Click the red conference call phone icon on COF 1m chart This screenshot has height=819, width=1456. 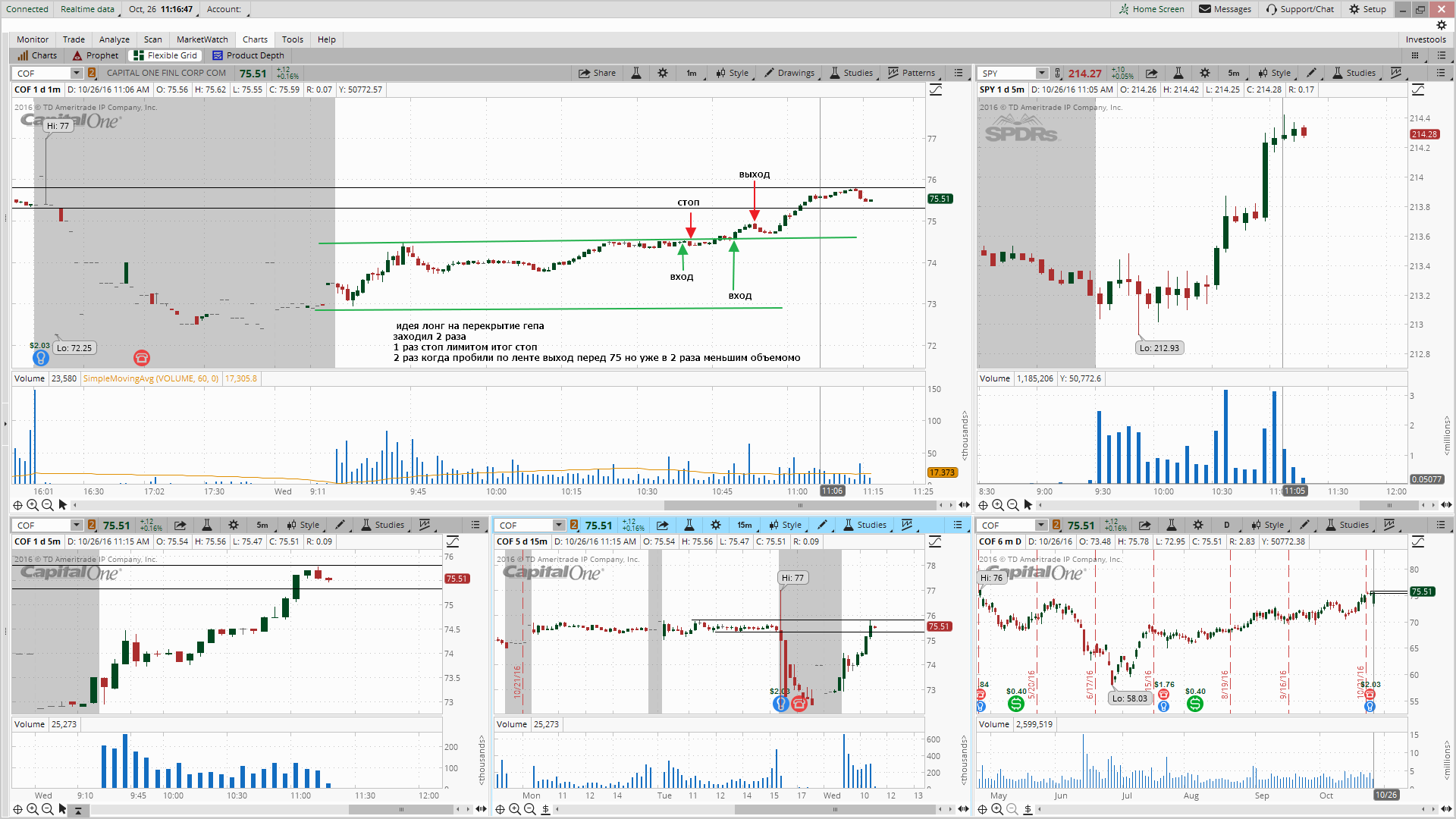coord(142,358)
